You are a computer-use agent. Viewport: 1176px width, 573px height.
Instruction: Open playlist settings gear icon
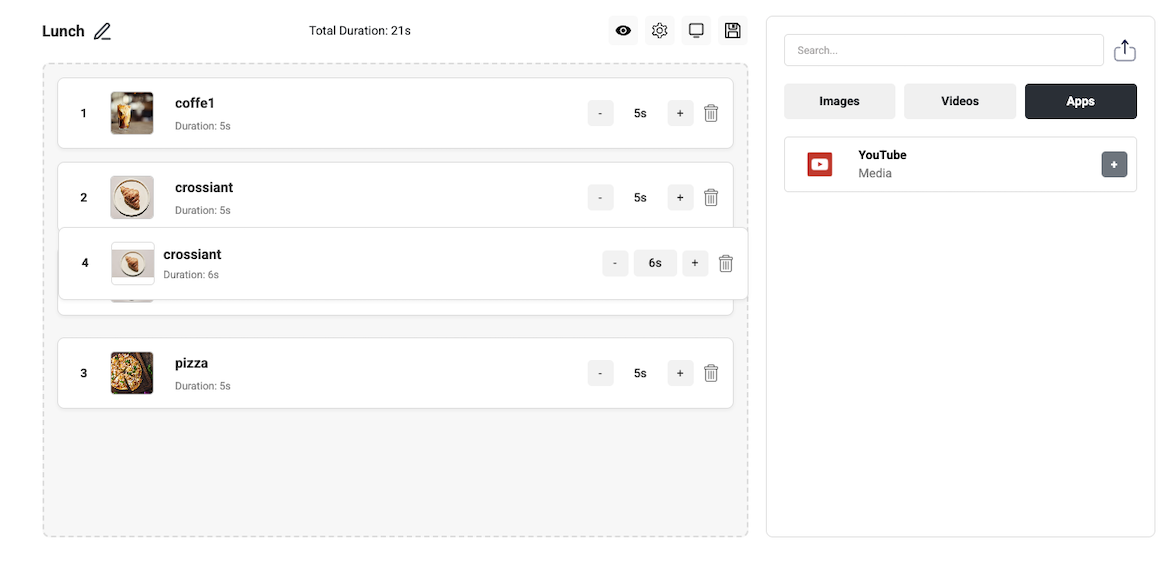tap(659, 31)
